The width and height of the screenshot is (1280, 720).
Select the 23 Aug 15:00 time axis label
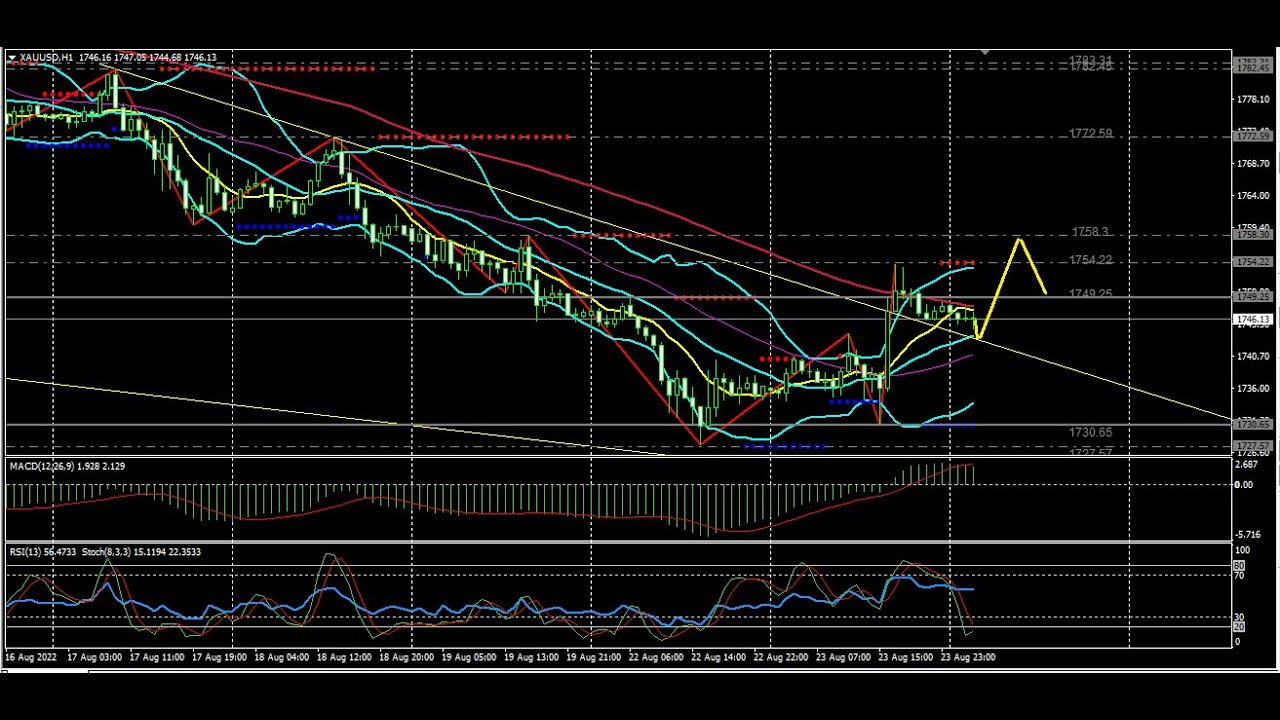click(x=905, y=657)
